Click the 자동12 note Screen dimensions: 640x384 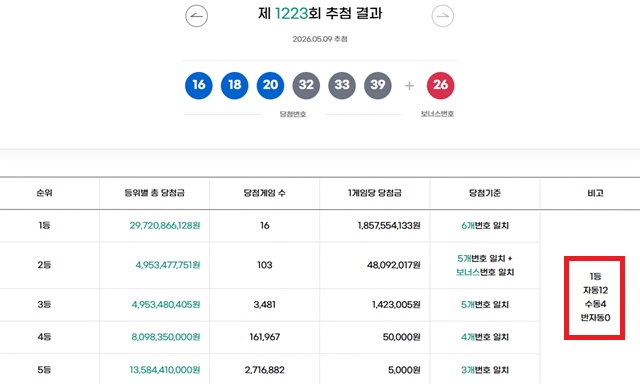(595, 290)
